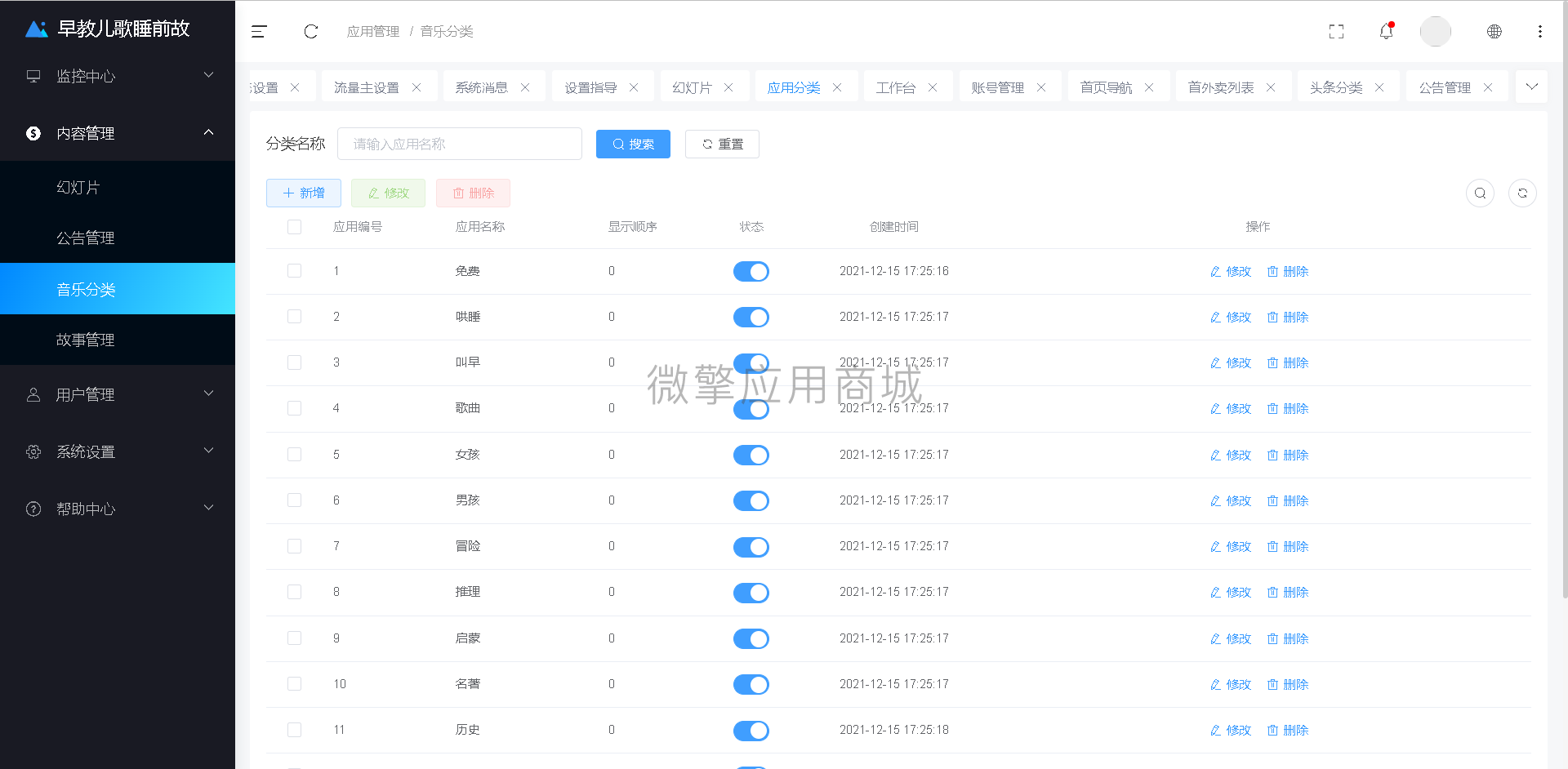
Task: Open the vertical three-dot more menu
Action: tap(1539, 31)
